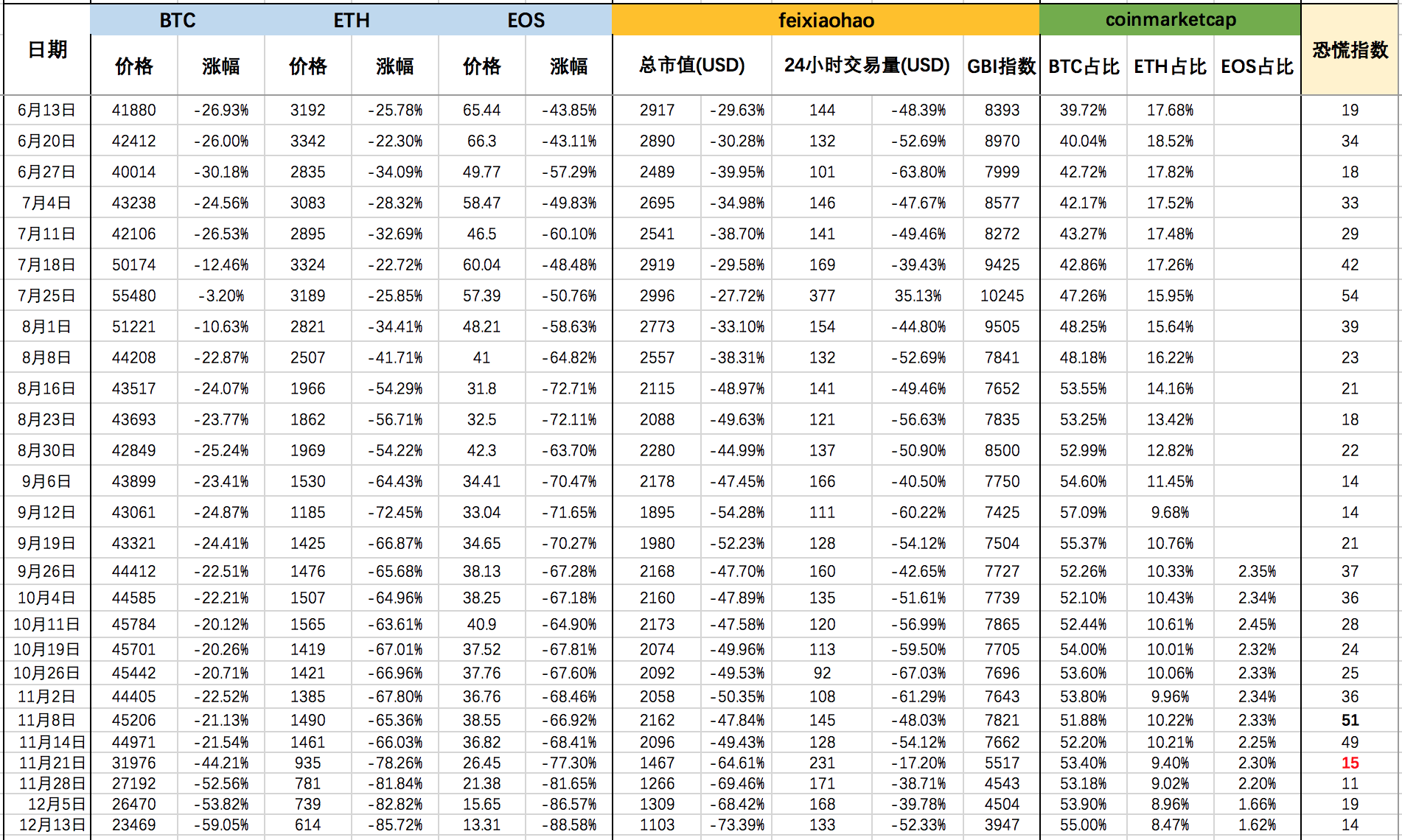Viewport: 1402px width, 840px height.
Task: Select the bold fear index value 51
Action: (1350, 720)
